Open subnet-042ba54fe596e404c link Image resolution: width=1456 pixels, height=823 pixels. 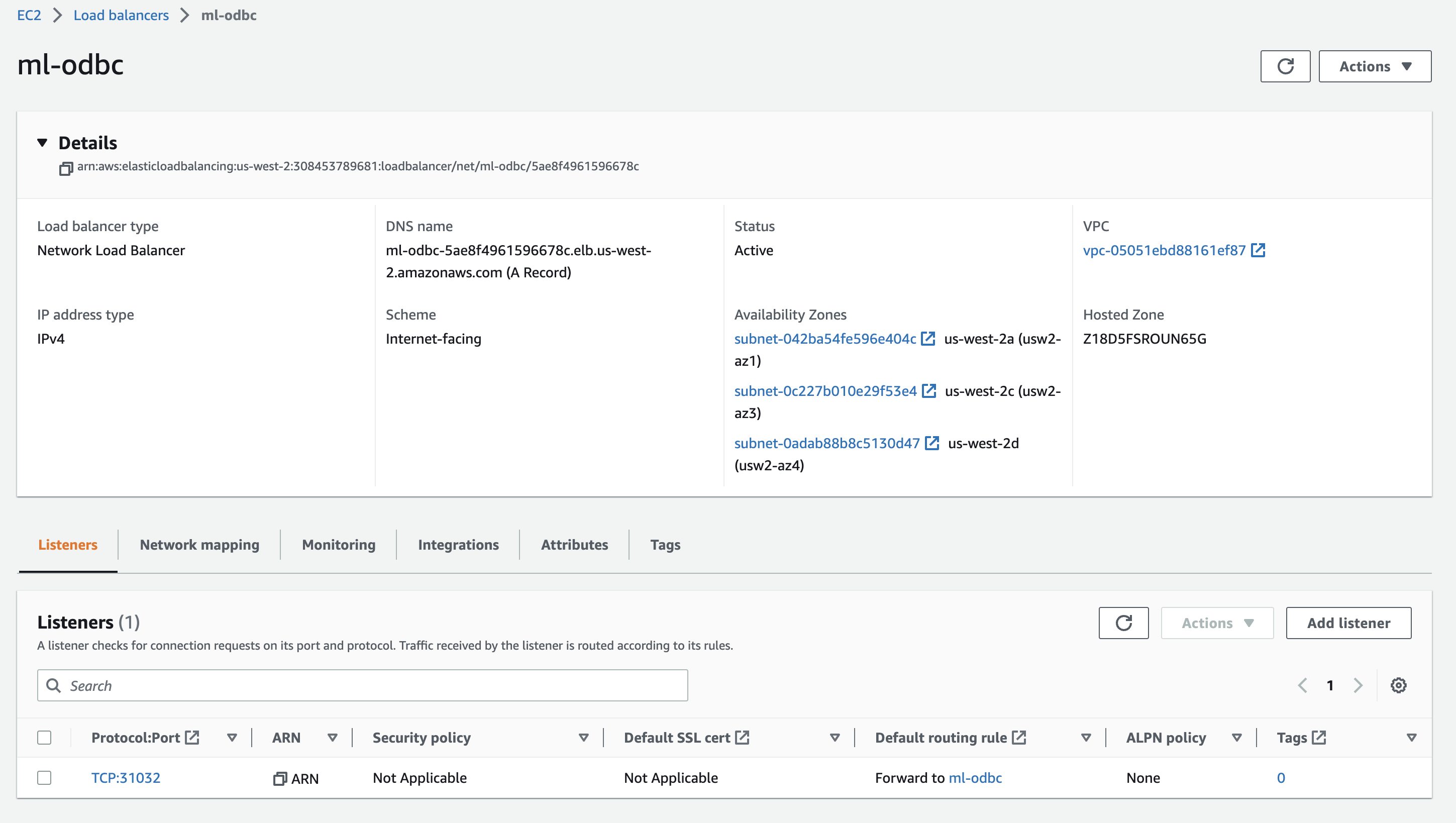tap(825, 338)
